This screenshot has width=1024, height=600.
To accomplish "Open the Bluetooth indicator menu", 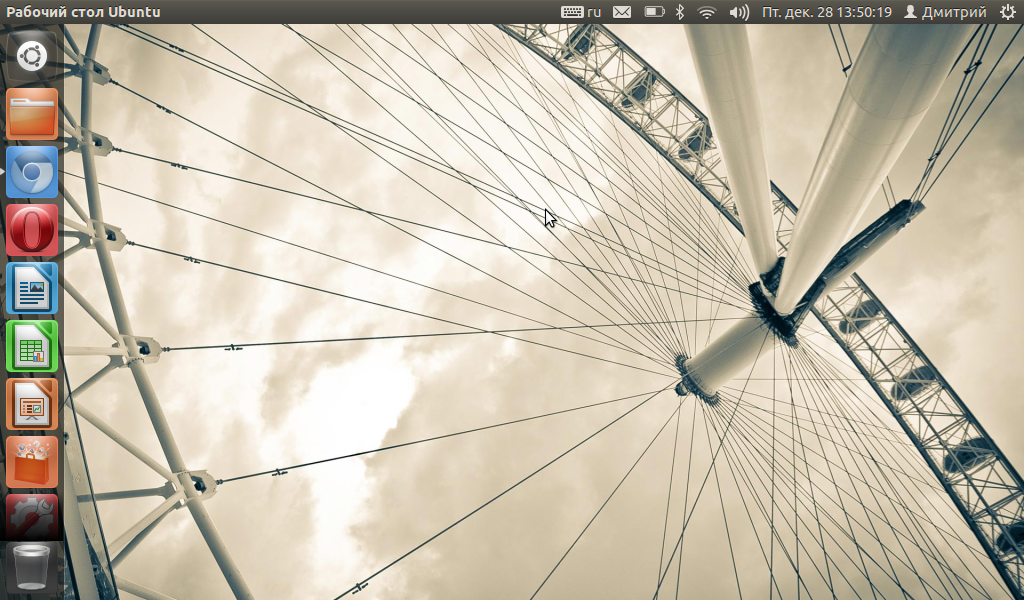I will 680,12.
